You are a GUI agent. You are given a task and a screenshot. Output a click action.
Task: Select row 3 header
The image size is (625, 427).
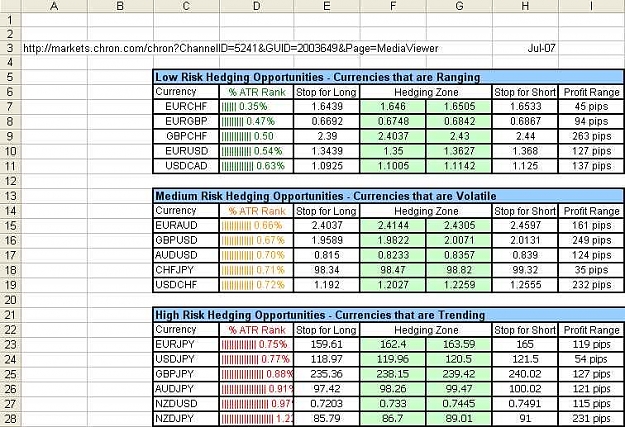tap(10, 48)
